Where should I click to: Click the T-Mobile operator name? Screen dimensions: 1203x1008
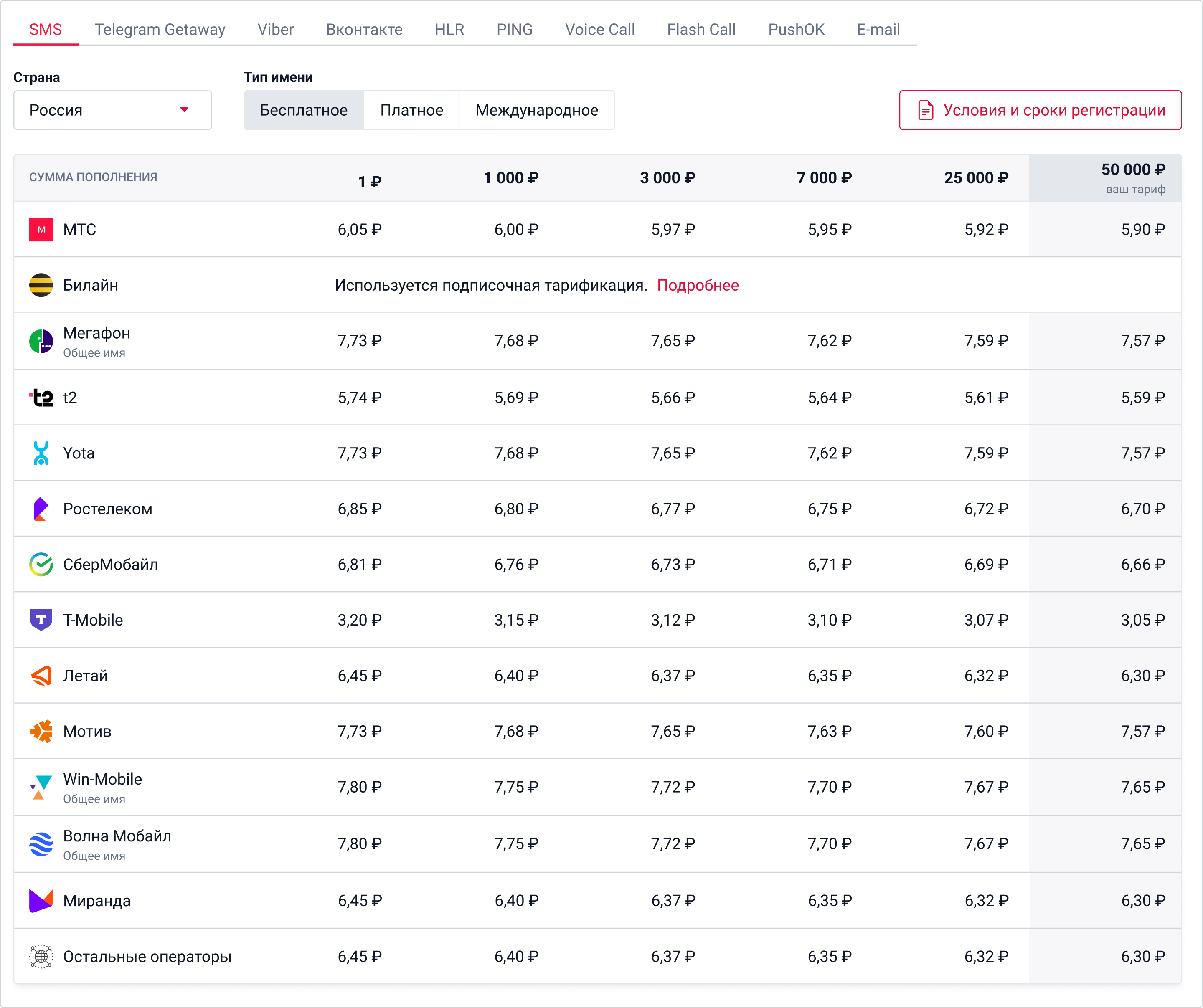pos(94,620)
